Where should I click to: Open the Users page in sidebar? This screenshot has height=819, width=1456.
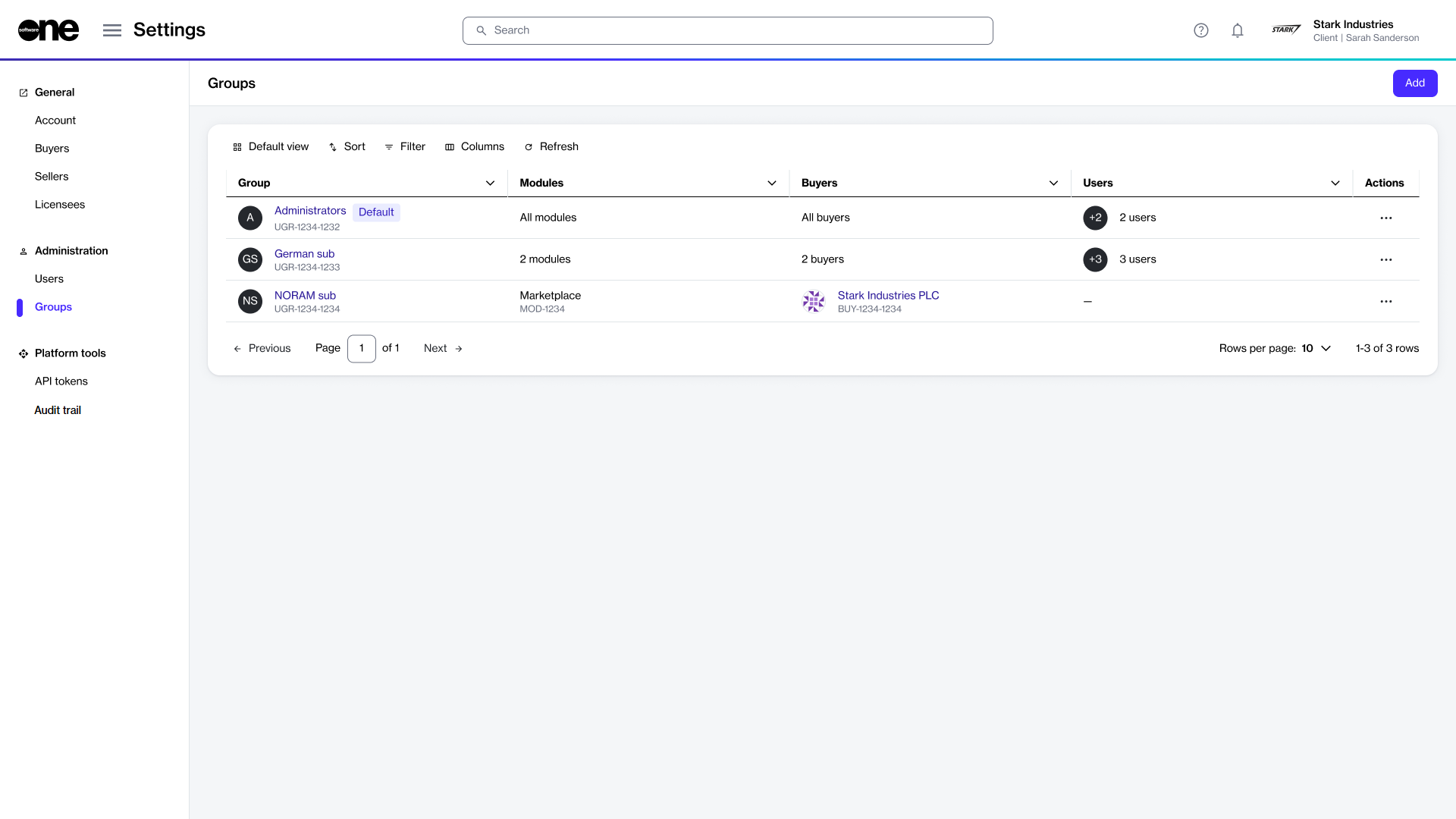(x=49, y=279)
